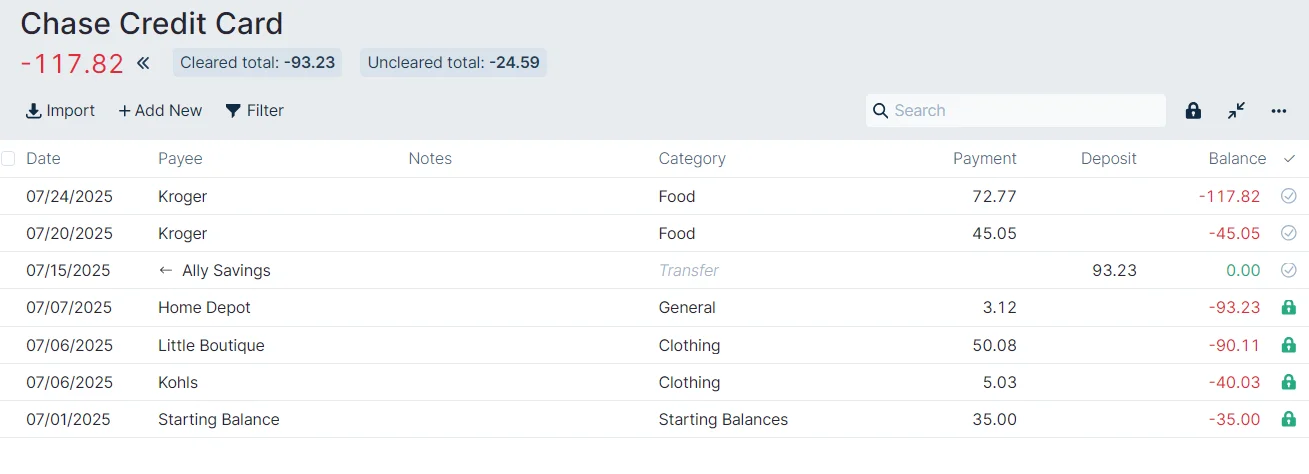Sort by the Payee column header

180,158
